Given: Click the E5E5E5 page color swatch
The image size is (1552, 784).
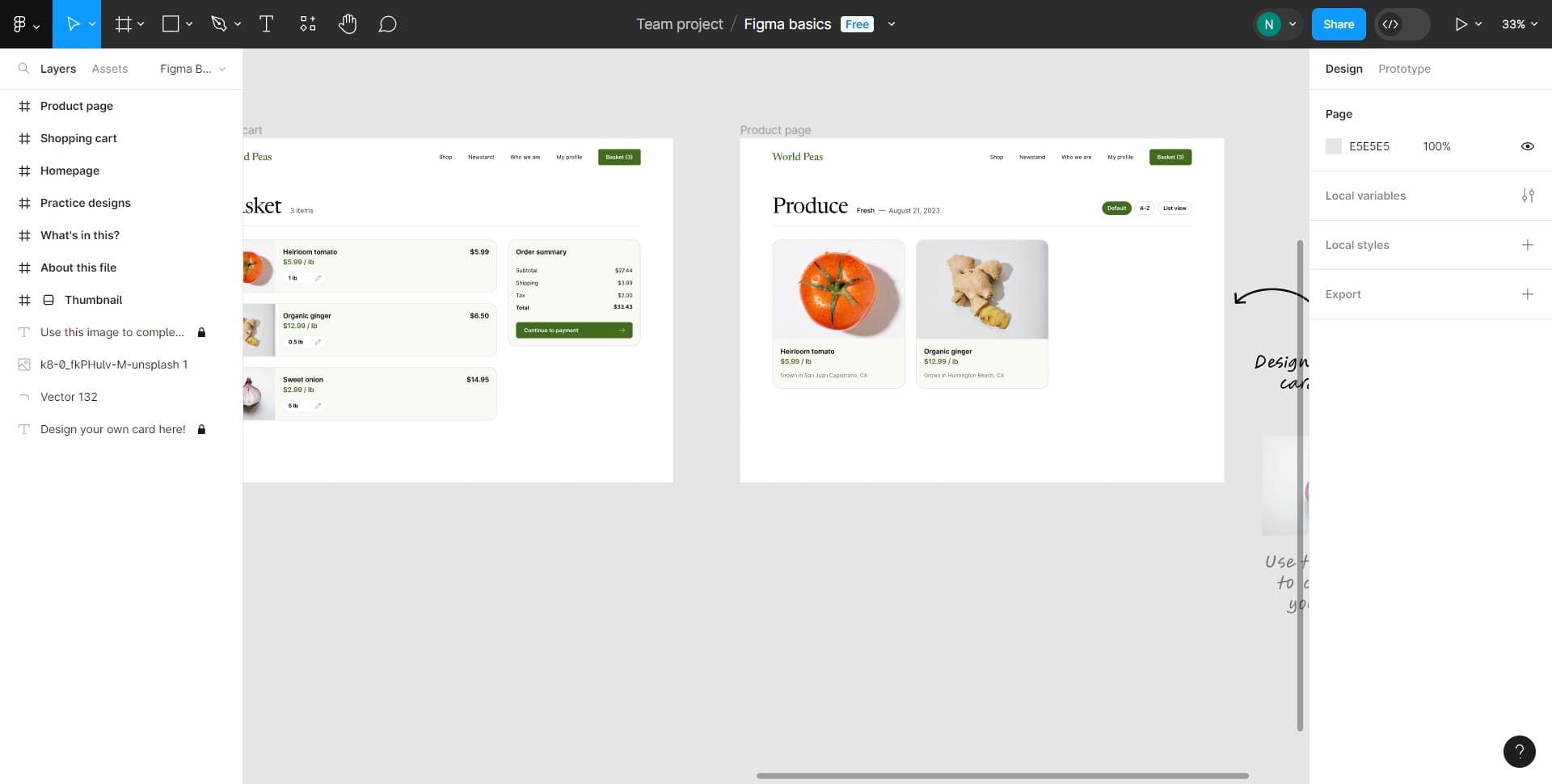Looking at the screenshot, I should point(1334,146).
